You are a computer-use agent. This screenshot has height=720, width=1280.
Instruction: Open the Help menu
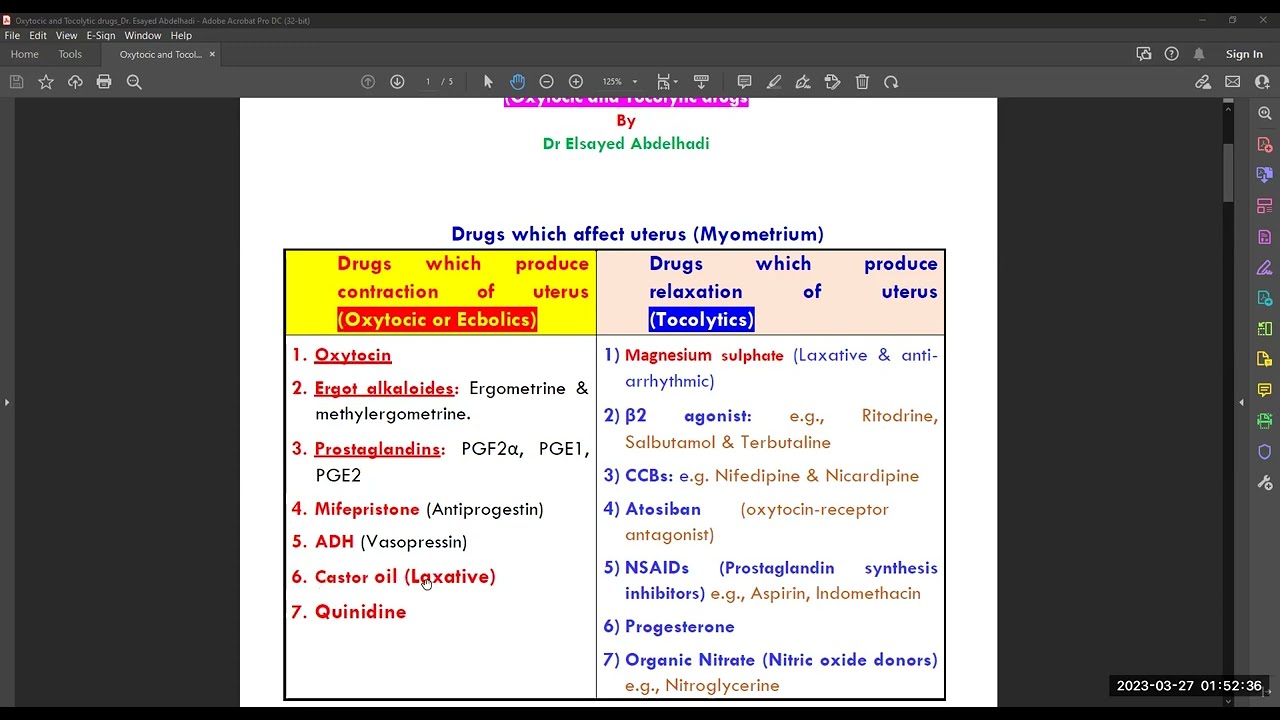point(181,36)
